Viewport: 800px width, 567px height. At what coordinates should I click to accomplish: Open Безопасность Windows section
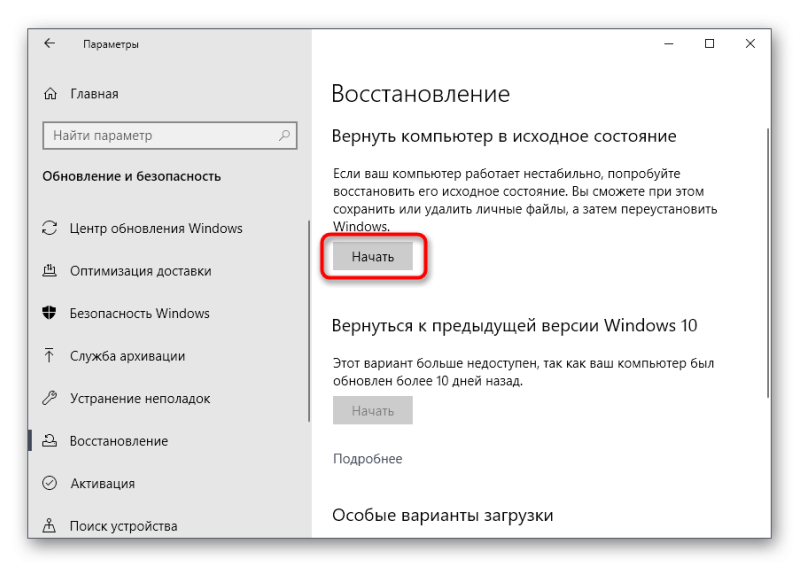tap(139, 313)
